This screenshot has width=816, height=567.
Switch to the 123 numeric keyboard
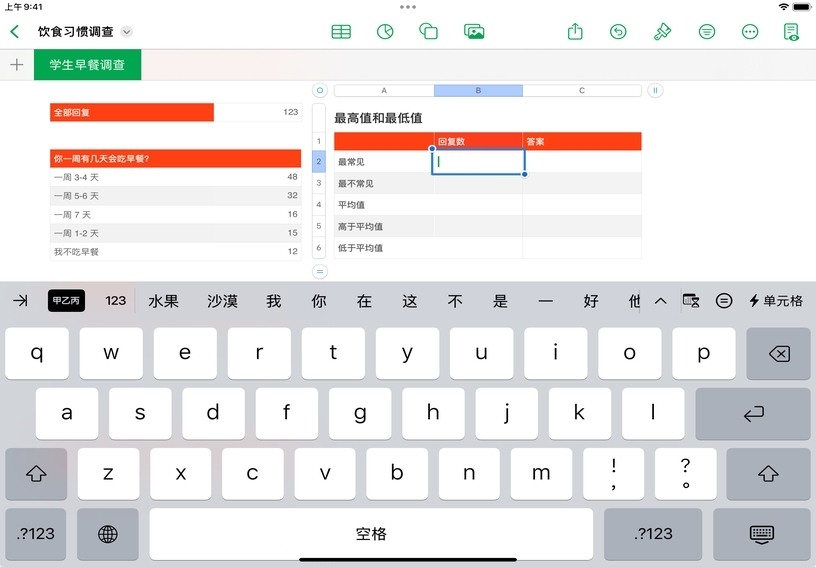pyautogui.click(x=116, y=301)
